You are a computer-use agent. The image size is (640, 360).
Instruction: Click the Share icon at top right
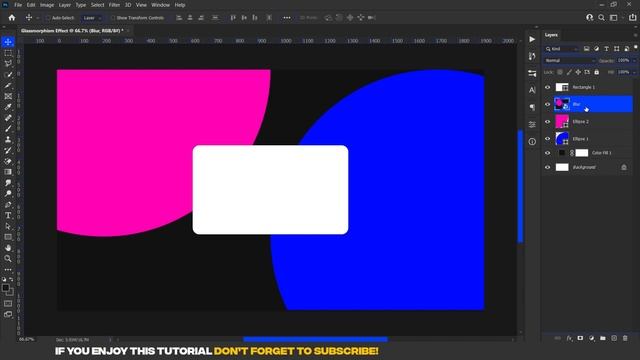click(x=633, y=18)
